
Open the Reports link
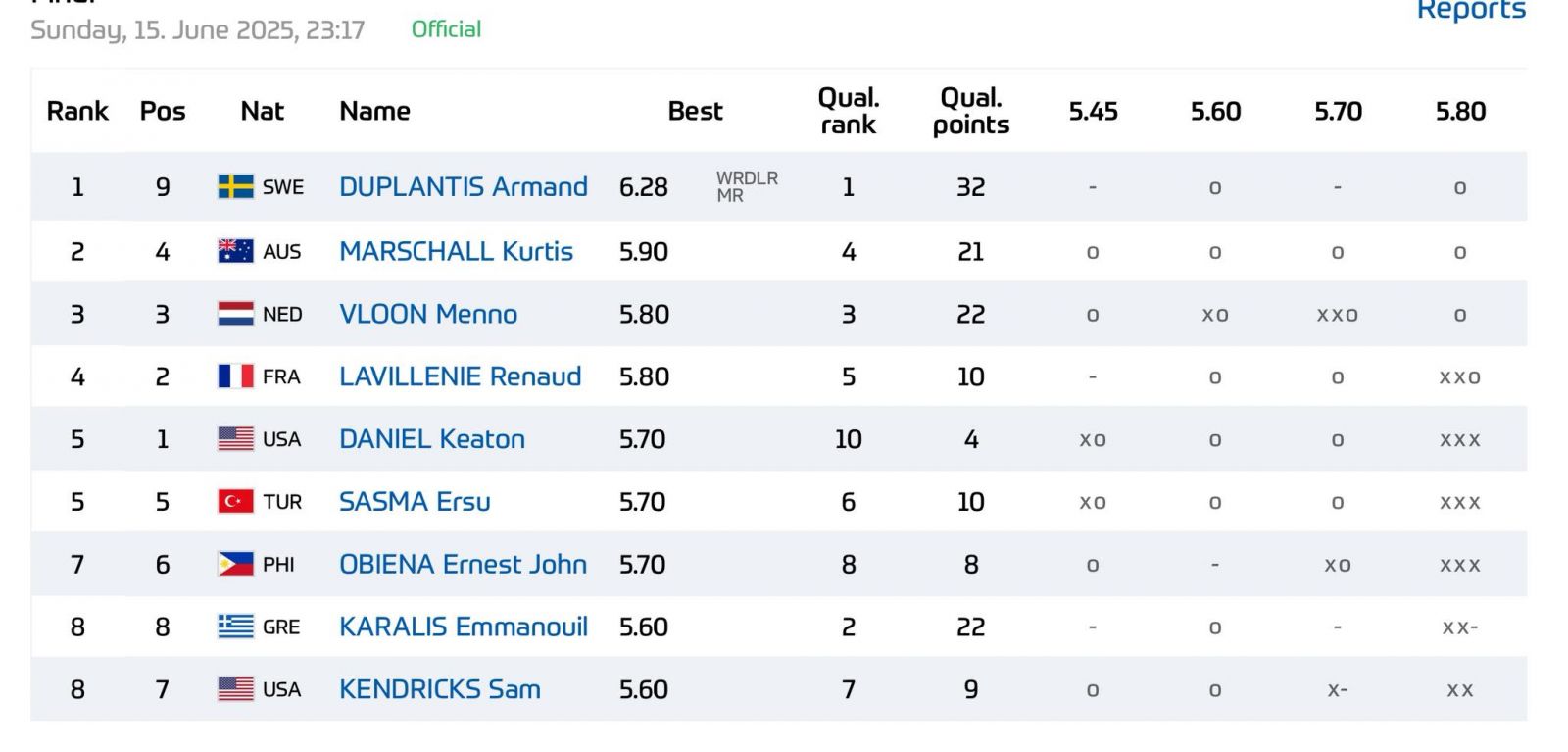click(1471, 11)
